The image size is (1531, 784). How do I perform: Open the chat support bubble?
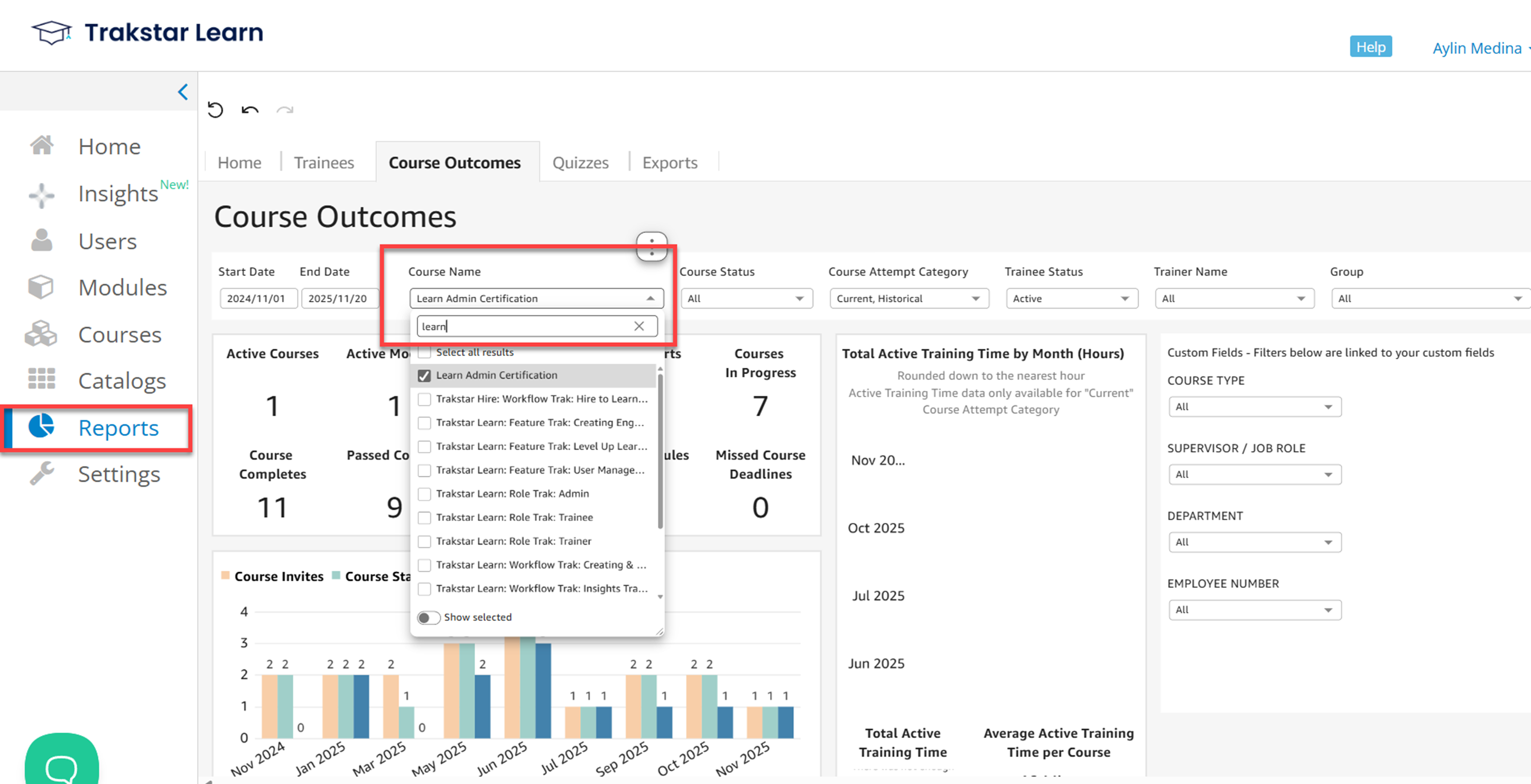click(62, 766)
